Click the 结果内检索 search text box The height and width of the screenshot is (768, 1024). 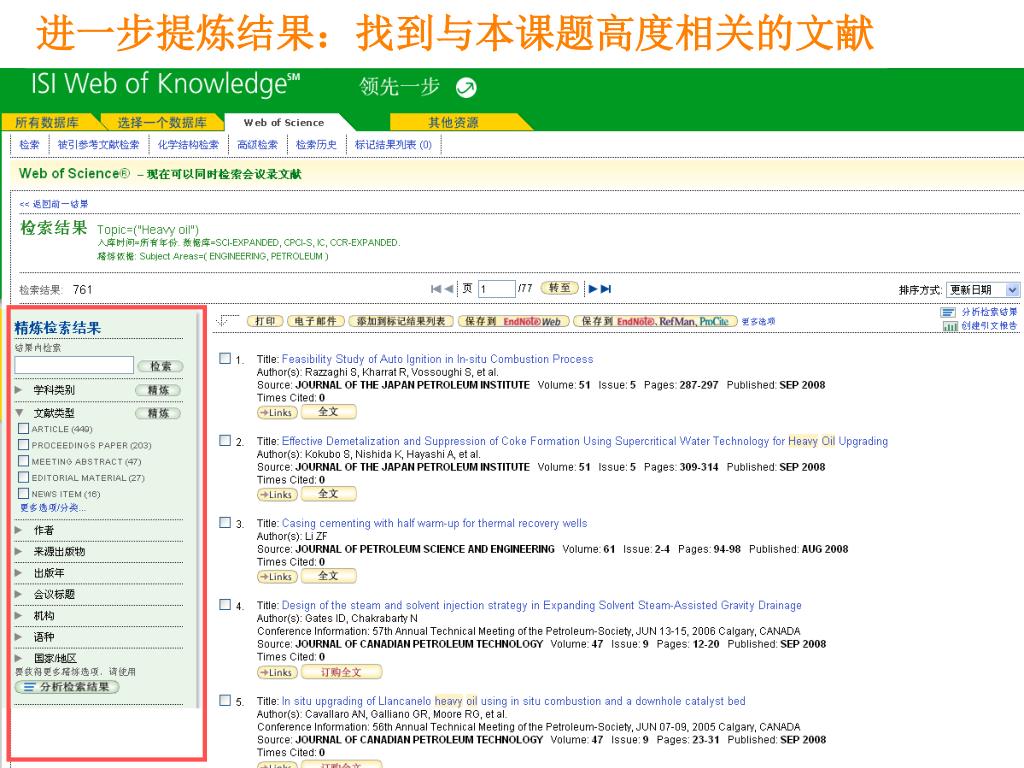click(73, 366)
